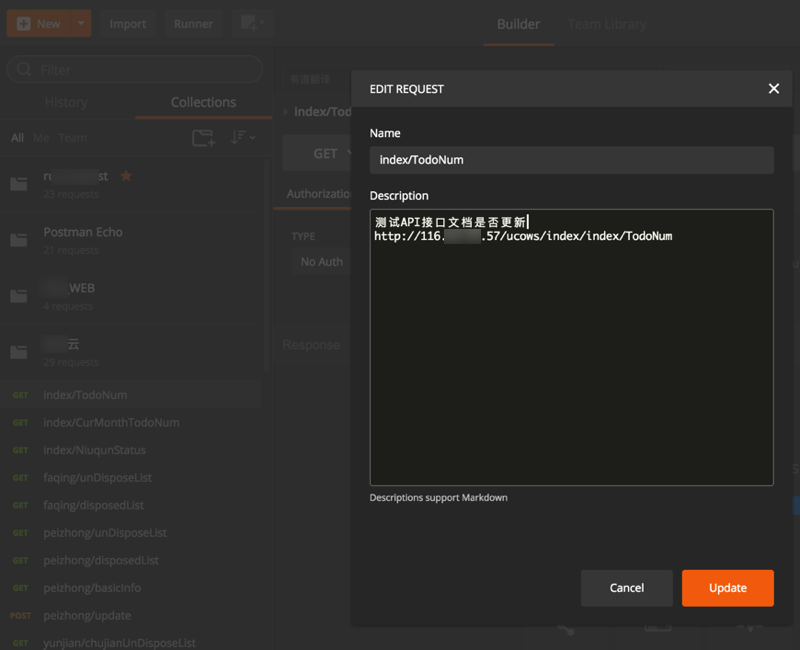Open the Postman Echo collection
Screen dimensions: 800x650
coord(131,240)
